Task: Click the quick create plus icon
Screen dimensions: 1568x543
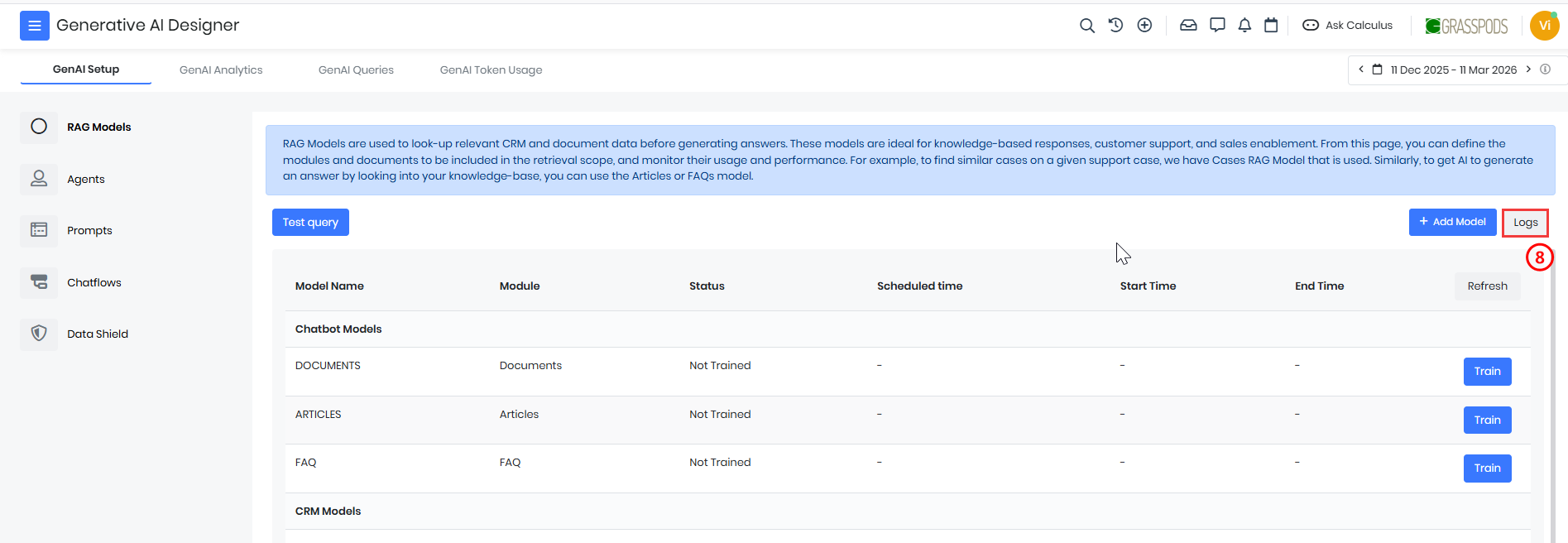Action: click(x=1144, y=26)
